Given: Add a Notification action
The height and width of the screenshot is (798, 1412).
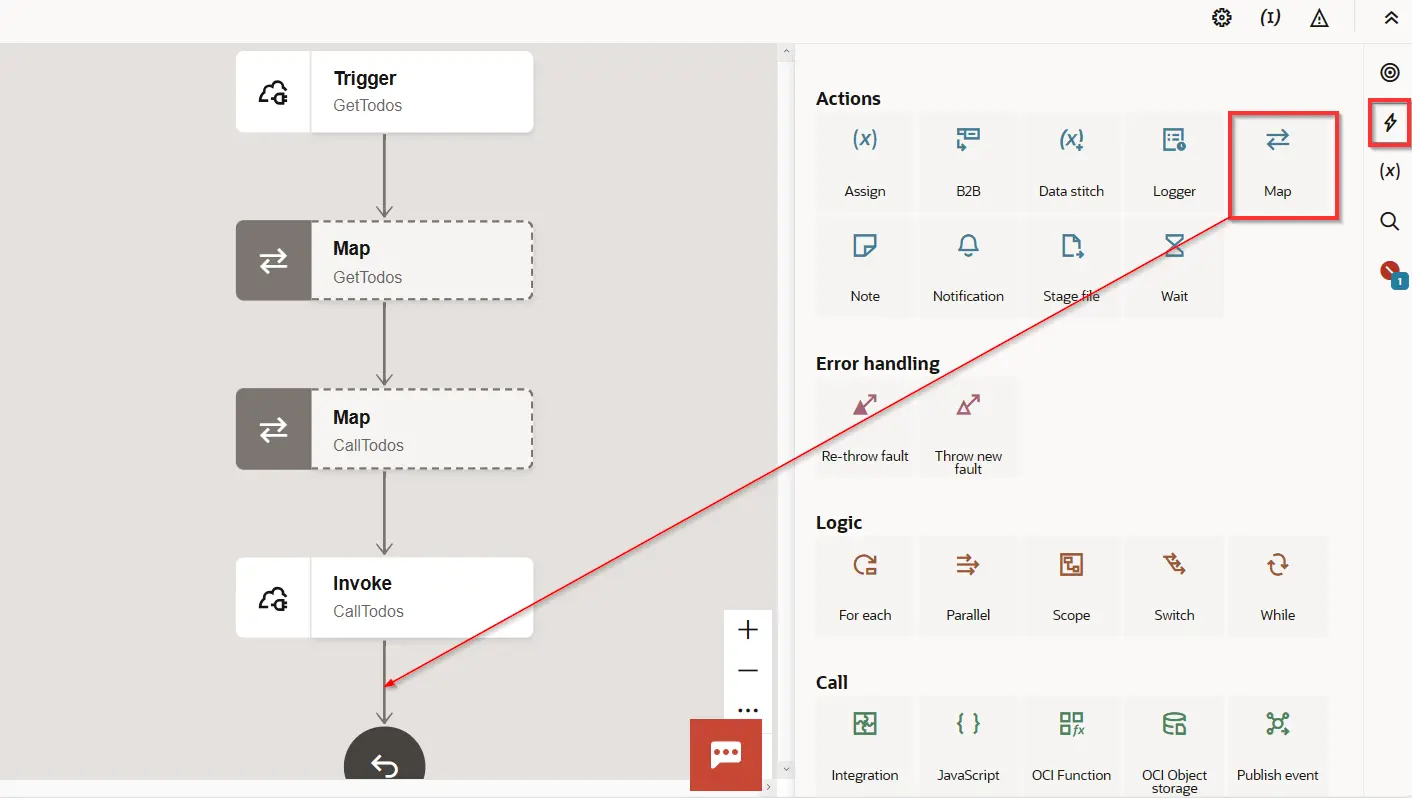Looking at the screenshot, I should point(968,265).
